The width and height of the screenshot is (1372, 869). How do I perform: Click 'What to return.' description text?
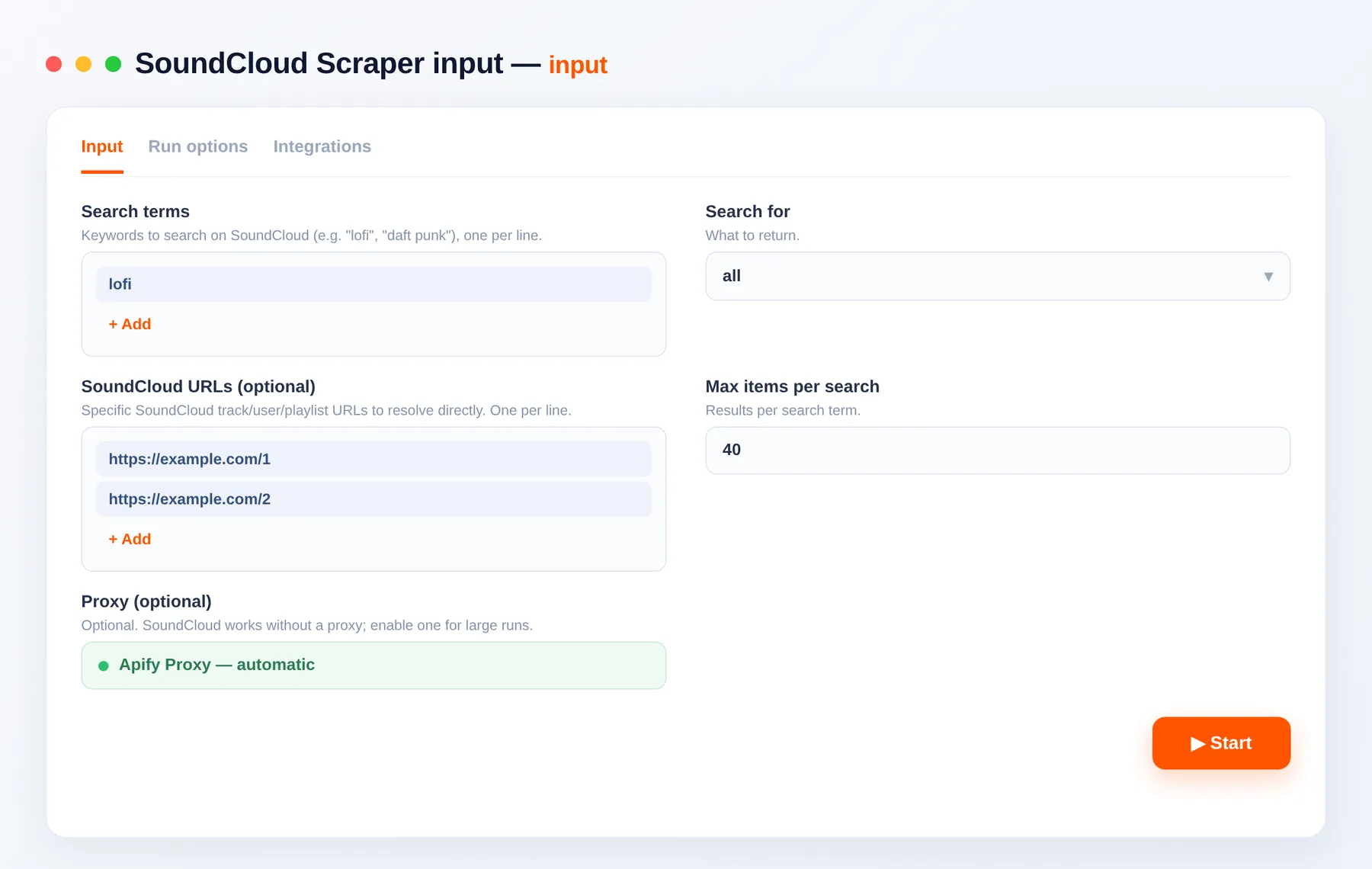coord(752,236)
